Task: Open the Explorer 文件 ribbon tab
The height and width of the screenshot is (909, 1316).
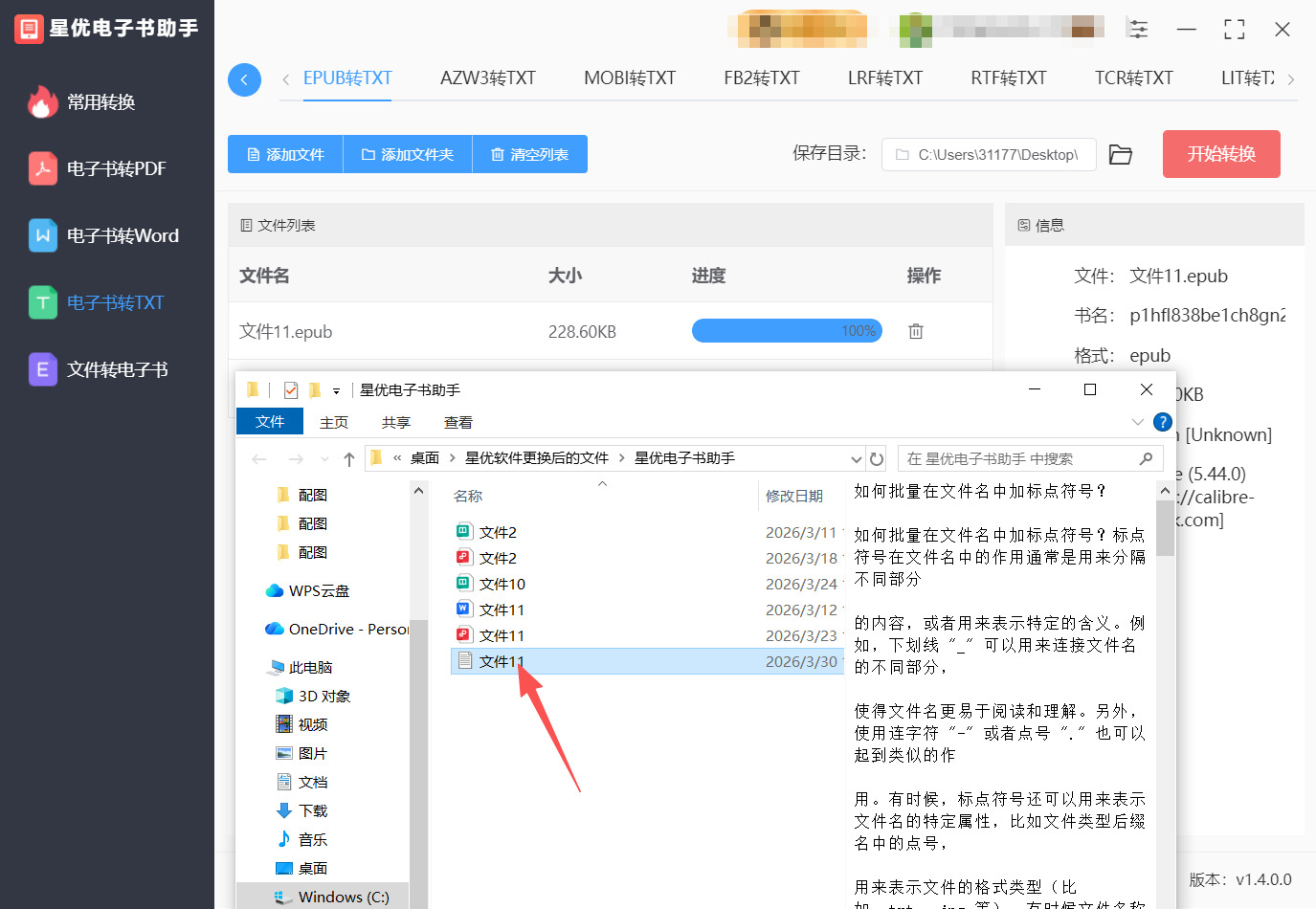Action: (x=270, y=422)
